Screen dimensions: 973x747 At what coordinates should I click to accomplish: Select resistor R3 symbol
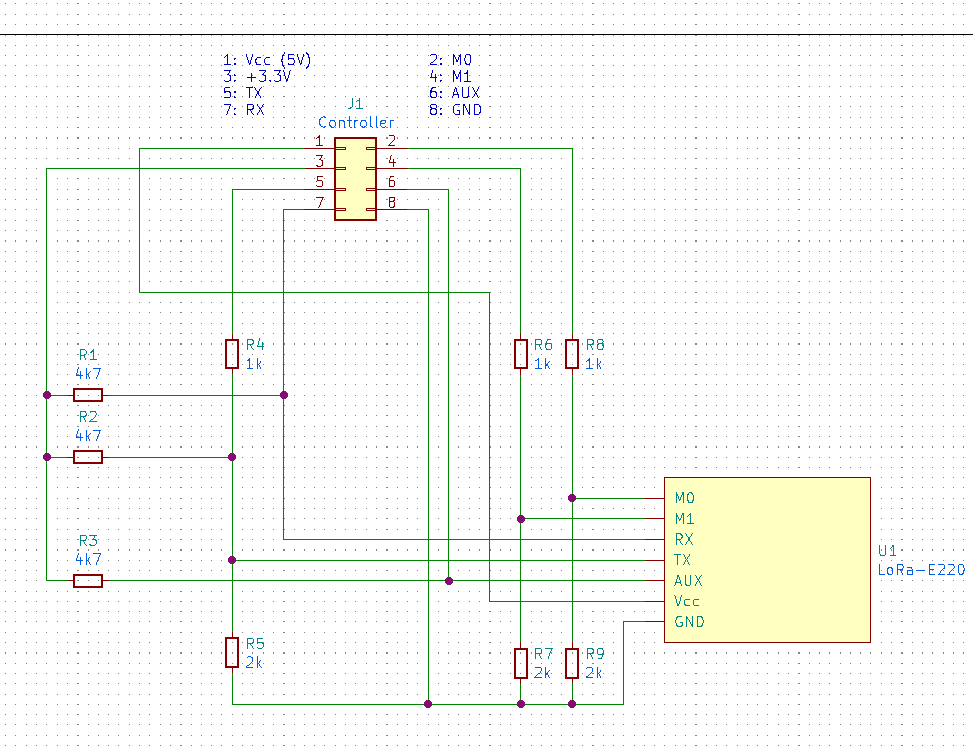pyautogui.click(x=88, y=581)
